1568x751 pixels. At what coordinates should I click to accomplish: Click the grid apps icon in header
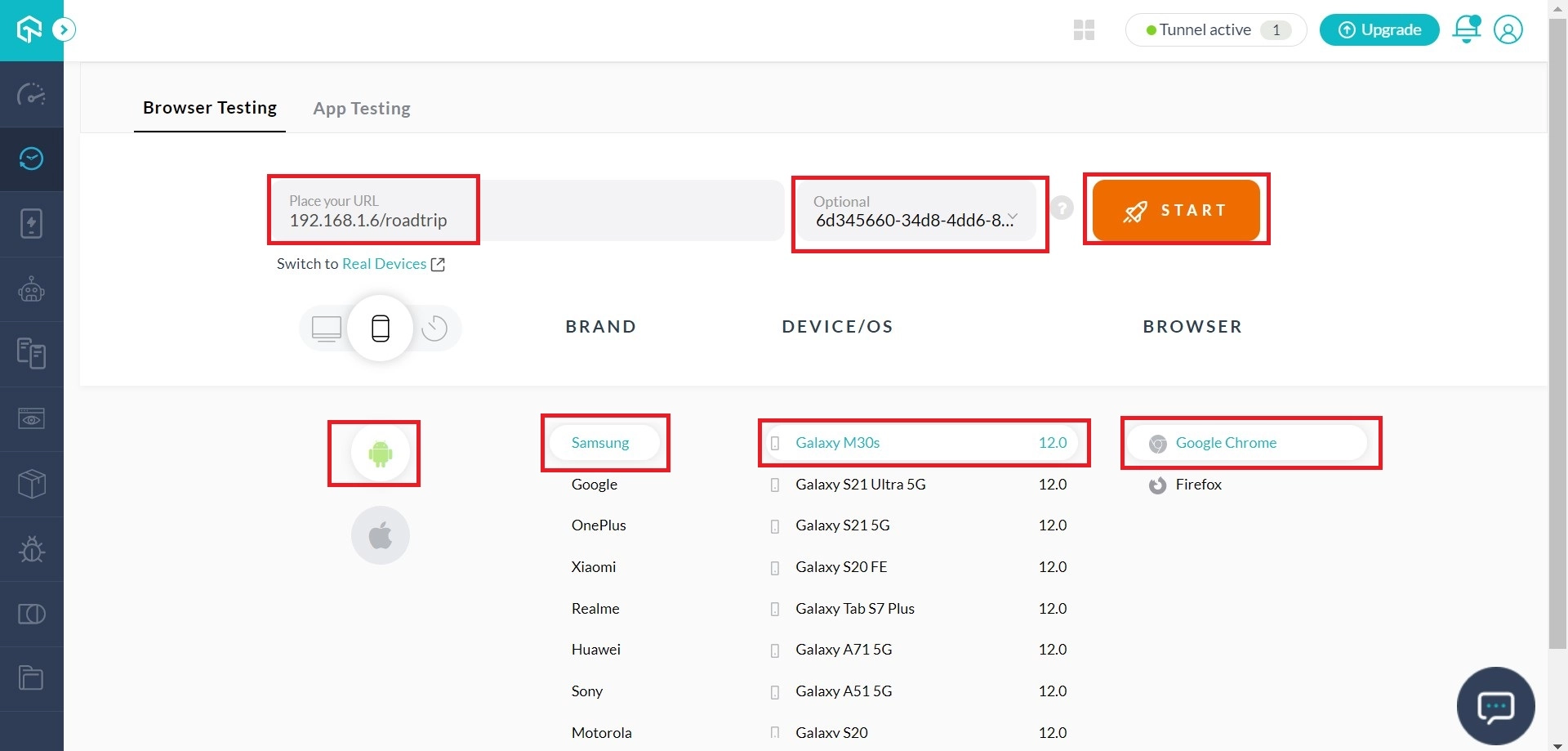tap(1084, 30)
